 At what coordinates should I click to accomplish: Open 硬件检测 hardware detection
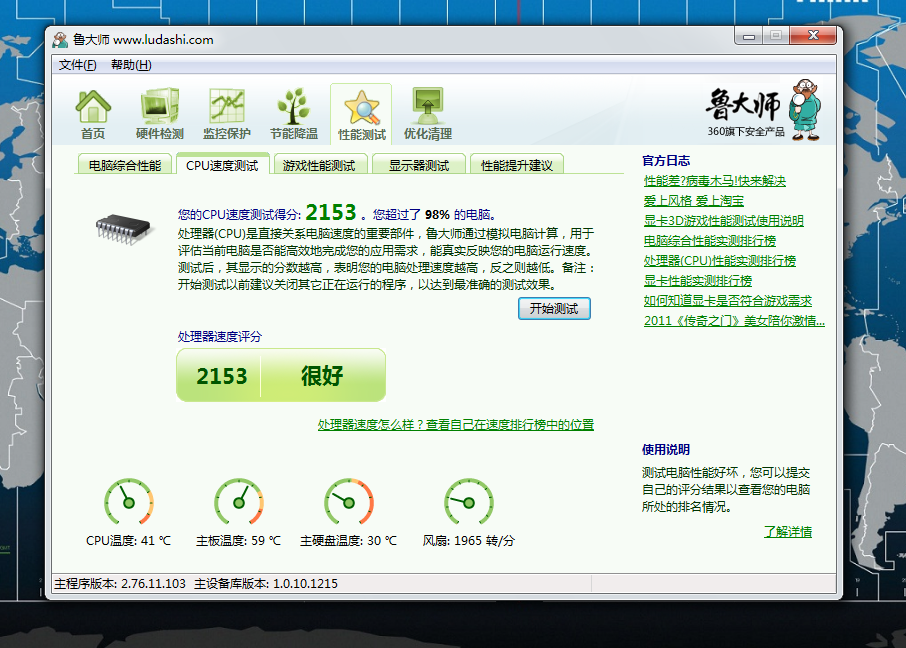tap(159, 114)
